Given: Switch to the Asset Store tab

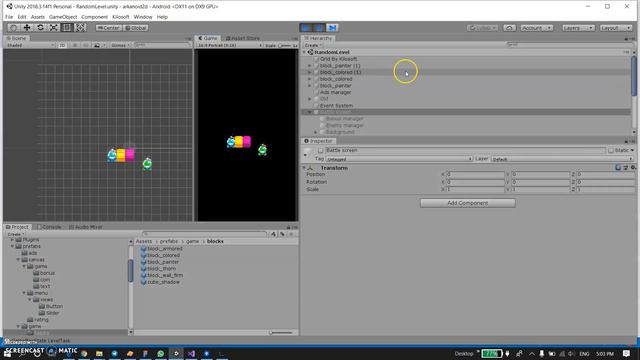Looking at the screenshot, I should pyautogui.click(x=243, y=38).
